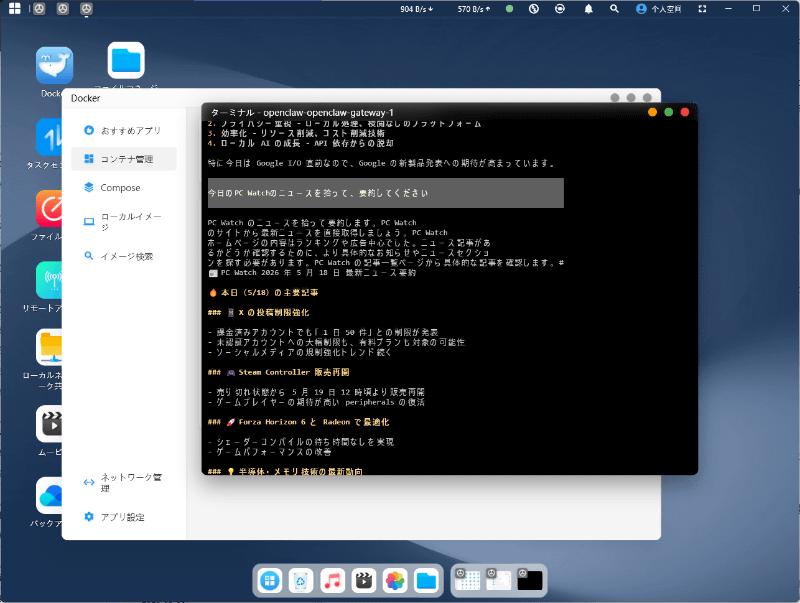Open the task center desktop icon
This screenshot has height=603, width=800.
coord(49,136)
